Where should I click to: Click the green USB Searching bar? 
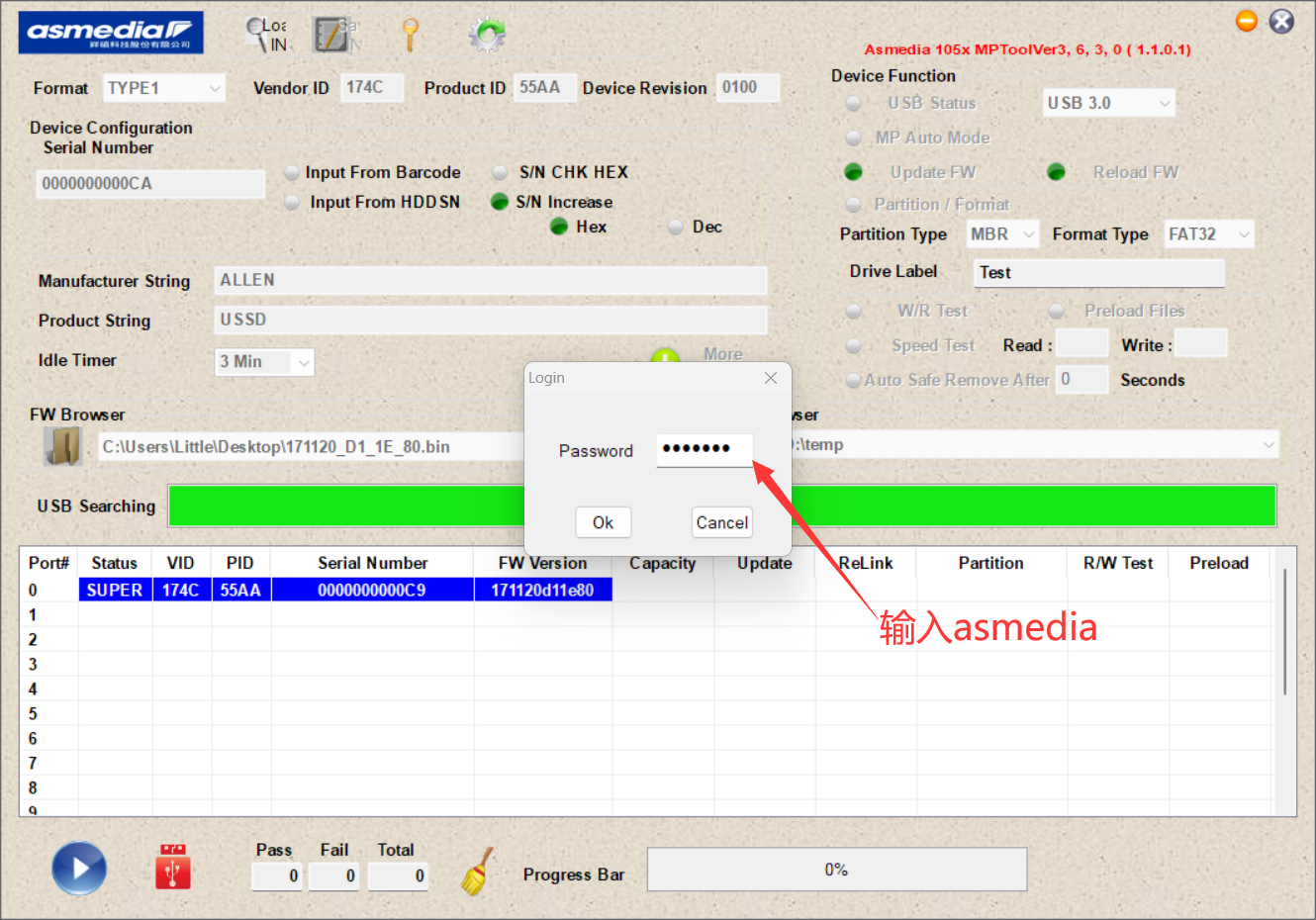click(722, 506)
